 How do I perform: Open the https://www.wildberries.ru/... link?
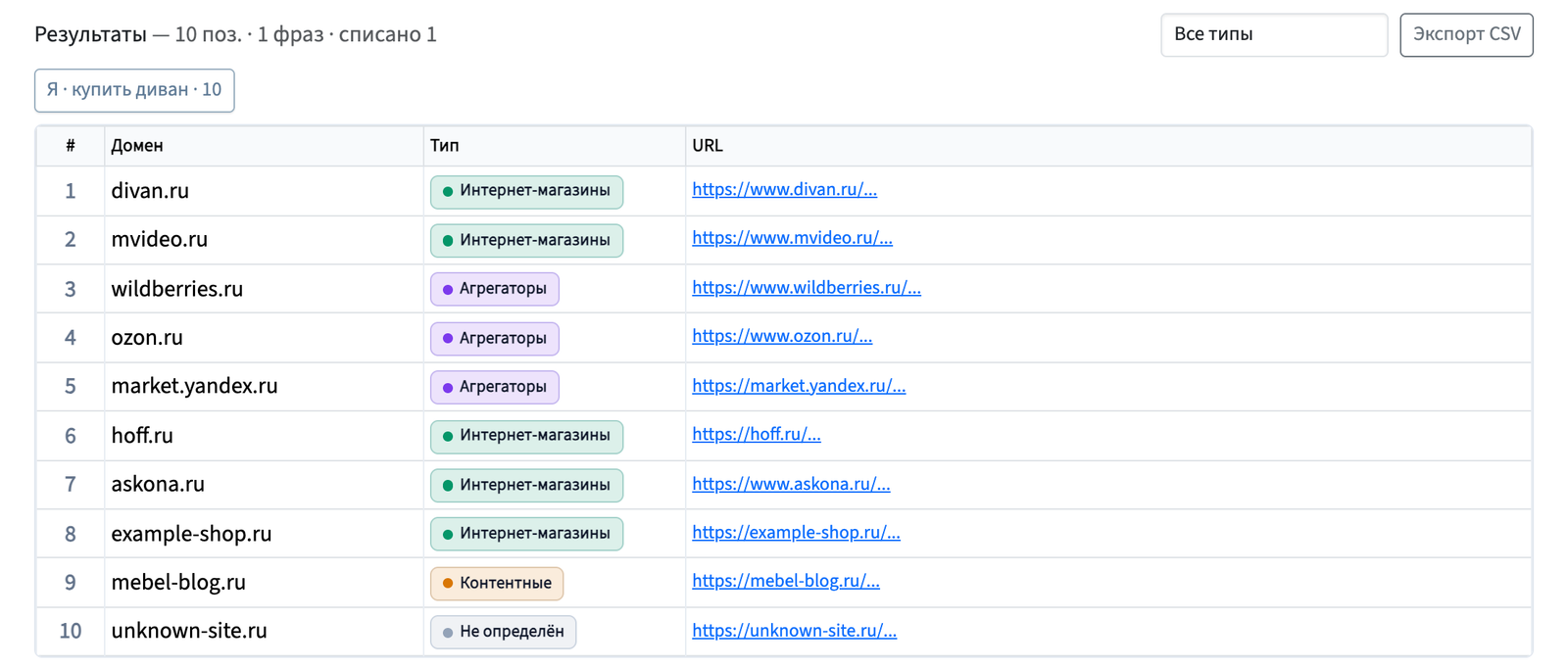pos(807,288)
